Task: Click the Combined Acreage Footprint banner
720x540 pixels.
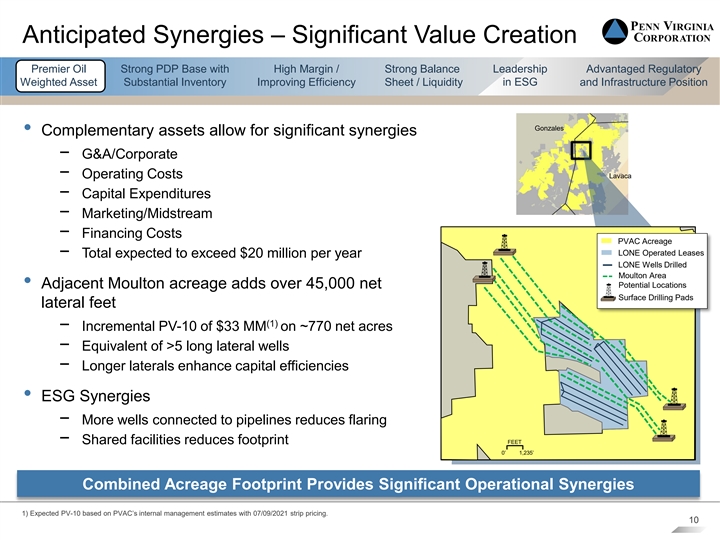Action: [x=358, y=484]
